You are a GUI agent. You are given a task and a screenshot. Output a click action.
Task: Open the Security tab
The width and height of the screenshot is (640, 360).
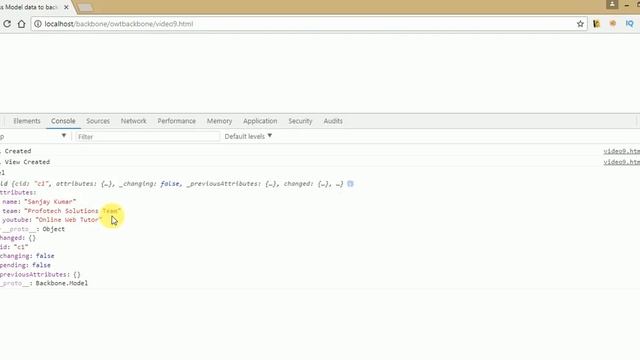click(x=300, y=121)
